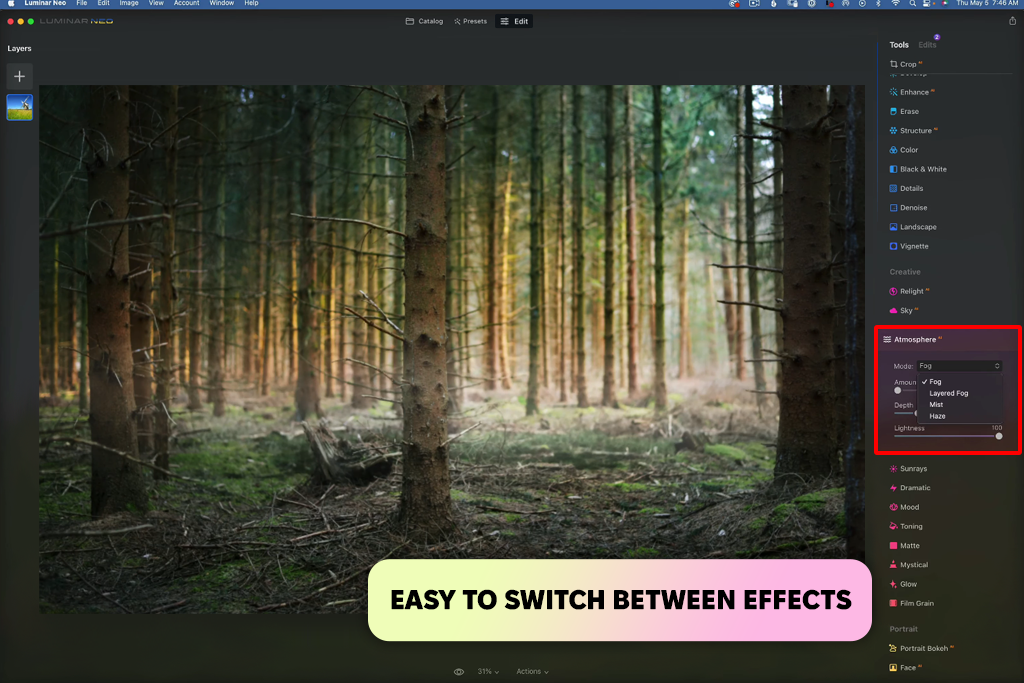Select the windmill layer thumbnail
1024x683 pixels.
(20, 107)
